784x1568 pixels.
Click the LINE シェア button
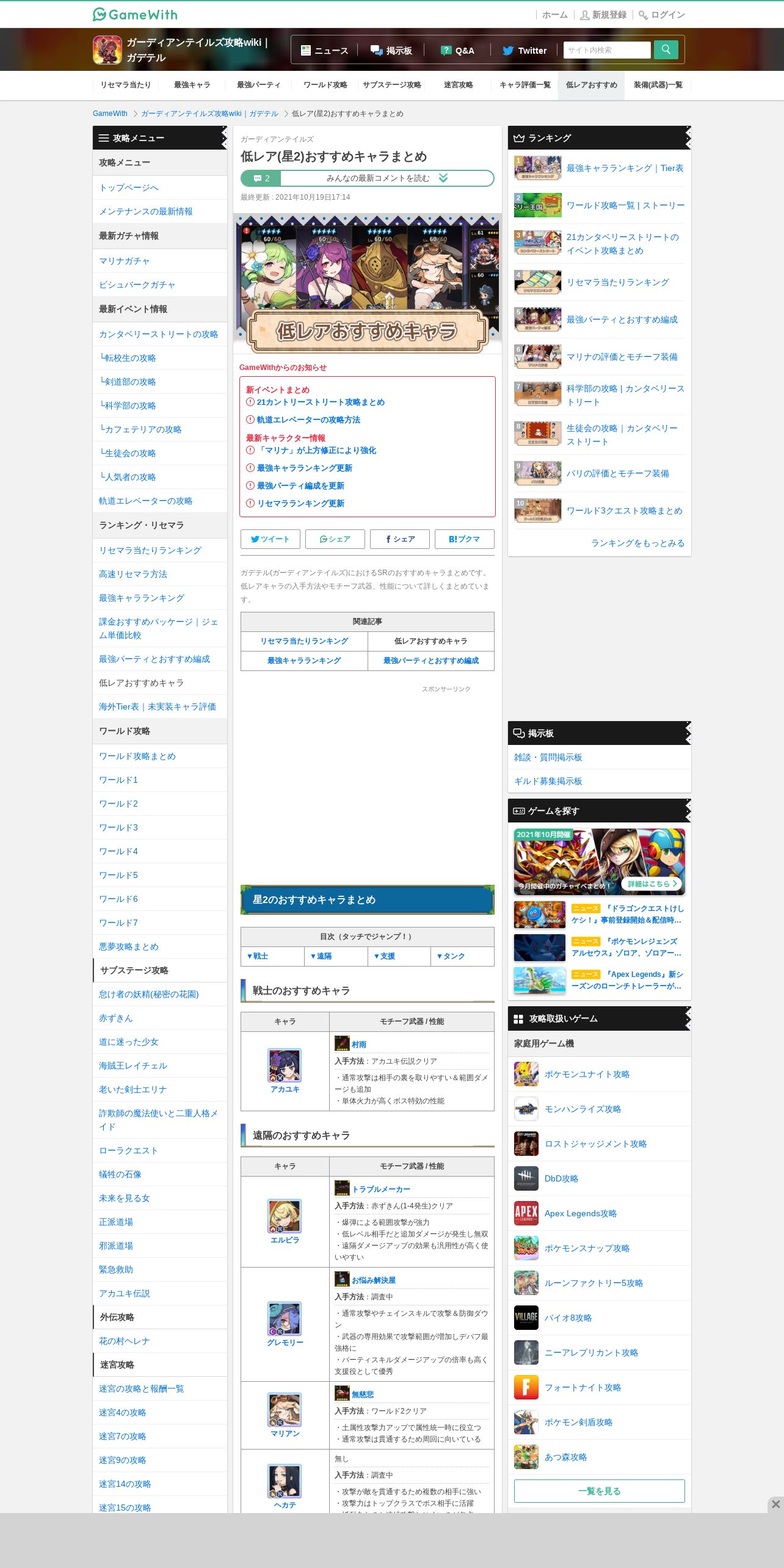tap(335, 539)
